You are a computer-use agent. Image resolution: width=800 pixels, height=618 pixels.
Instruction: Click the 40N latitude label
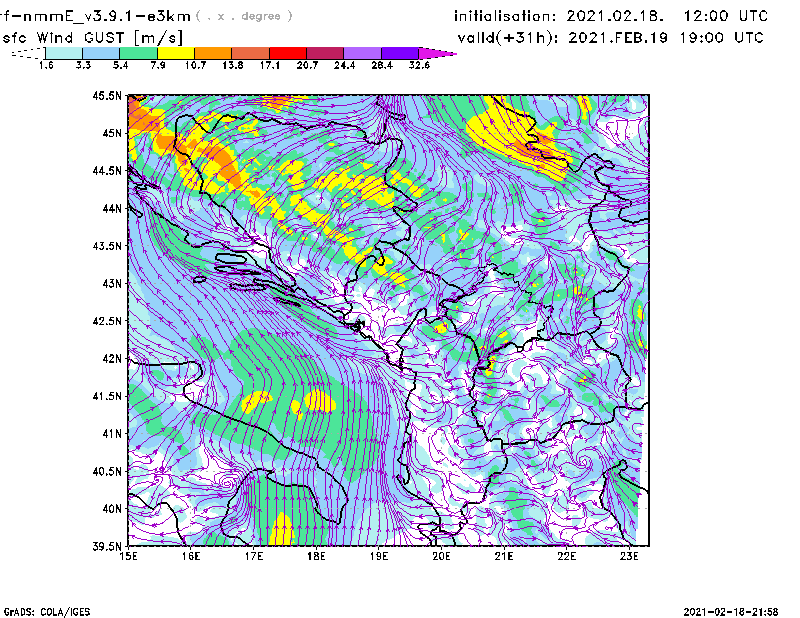[x=112, y=509]
